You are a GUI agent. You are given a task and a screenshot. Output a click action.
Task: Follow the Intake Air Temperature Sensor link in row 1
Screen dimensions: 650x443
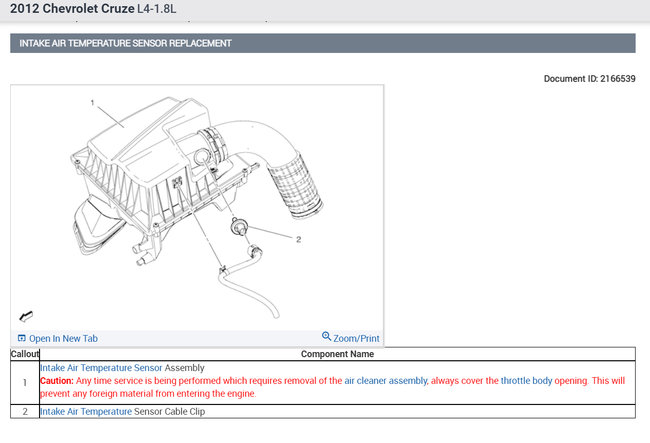[x=101, y=368]
